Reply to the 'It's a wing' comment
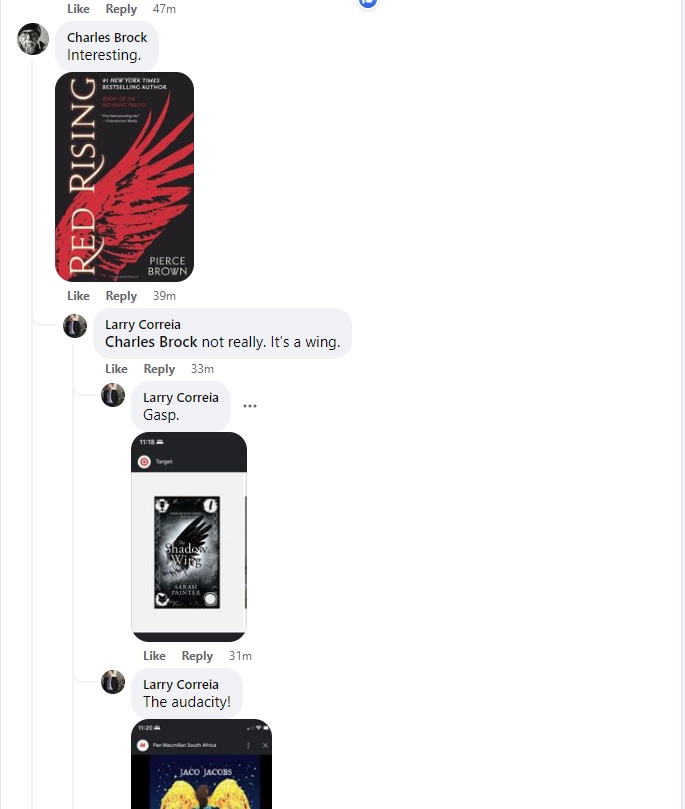 (x=159, y=369)
